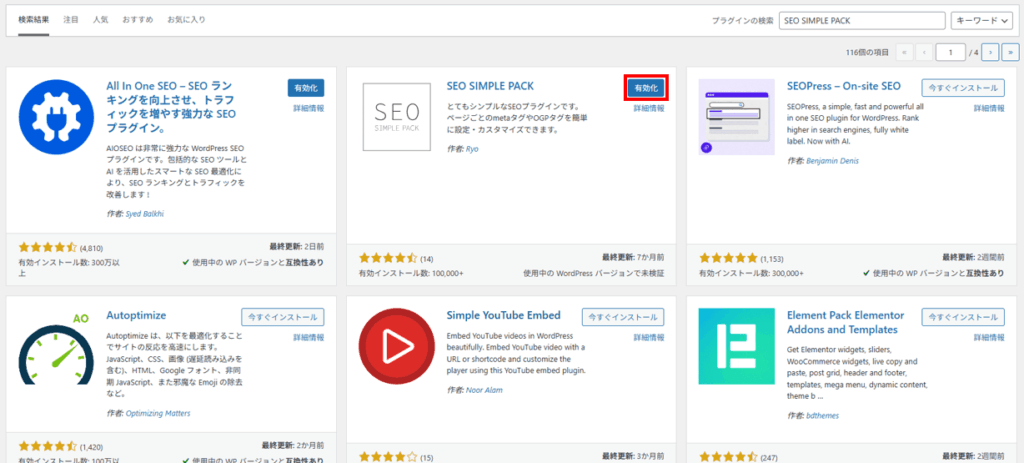Click the Simple YouTube Embed play icon
The width and height of the screenshot is (1024, 463).
pyautogui.click(x=397, y=346)
